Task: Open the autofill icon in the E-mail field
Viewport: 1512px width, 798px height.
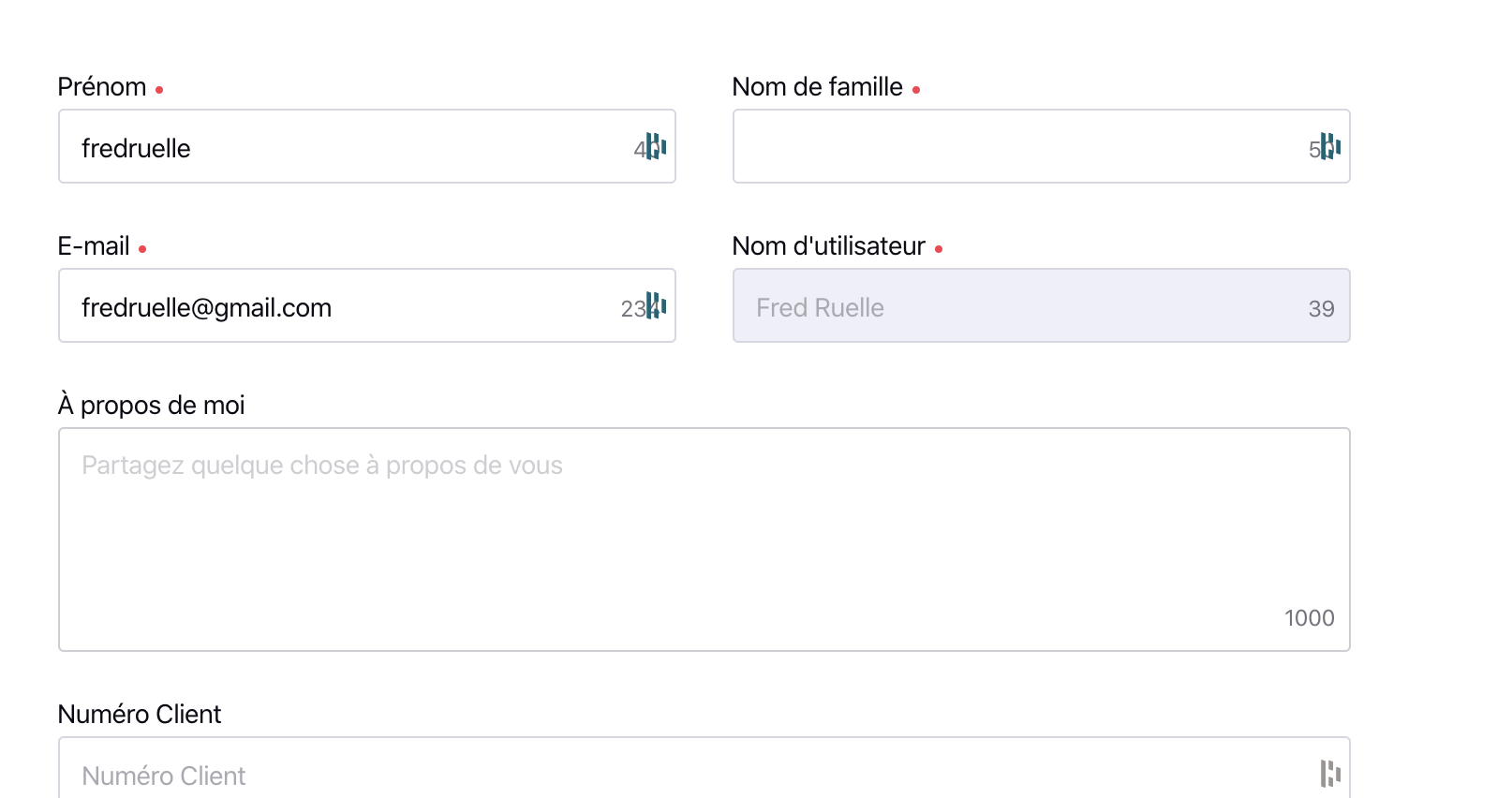Action: coord(656,306)
